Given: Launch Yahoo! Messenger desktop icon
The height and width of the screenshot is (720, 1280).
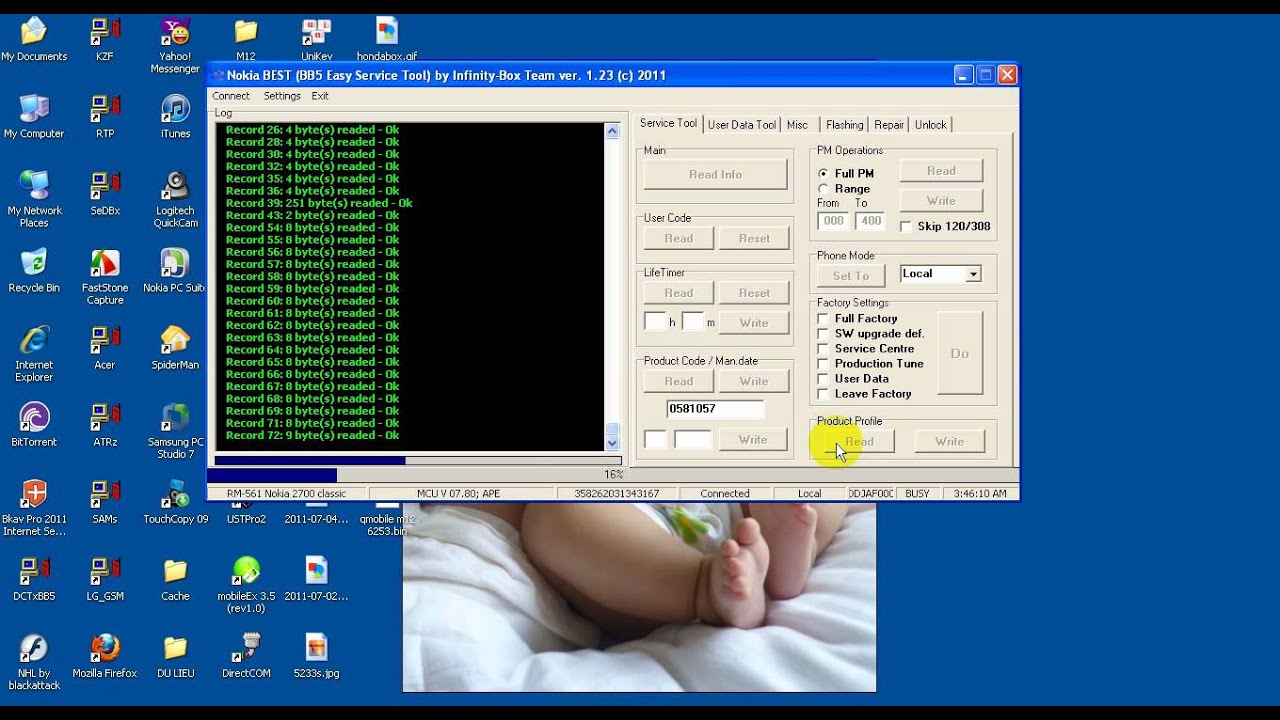Looking at the screenshot, I should pos(175,45).
